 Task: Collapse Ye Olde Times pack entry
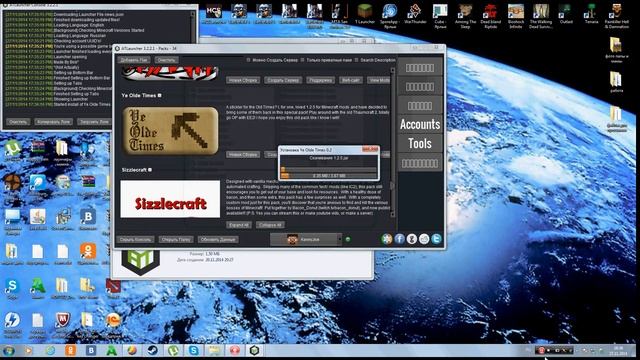(160, 96)
